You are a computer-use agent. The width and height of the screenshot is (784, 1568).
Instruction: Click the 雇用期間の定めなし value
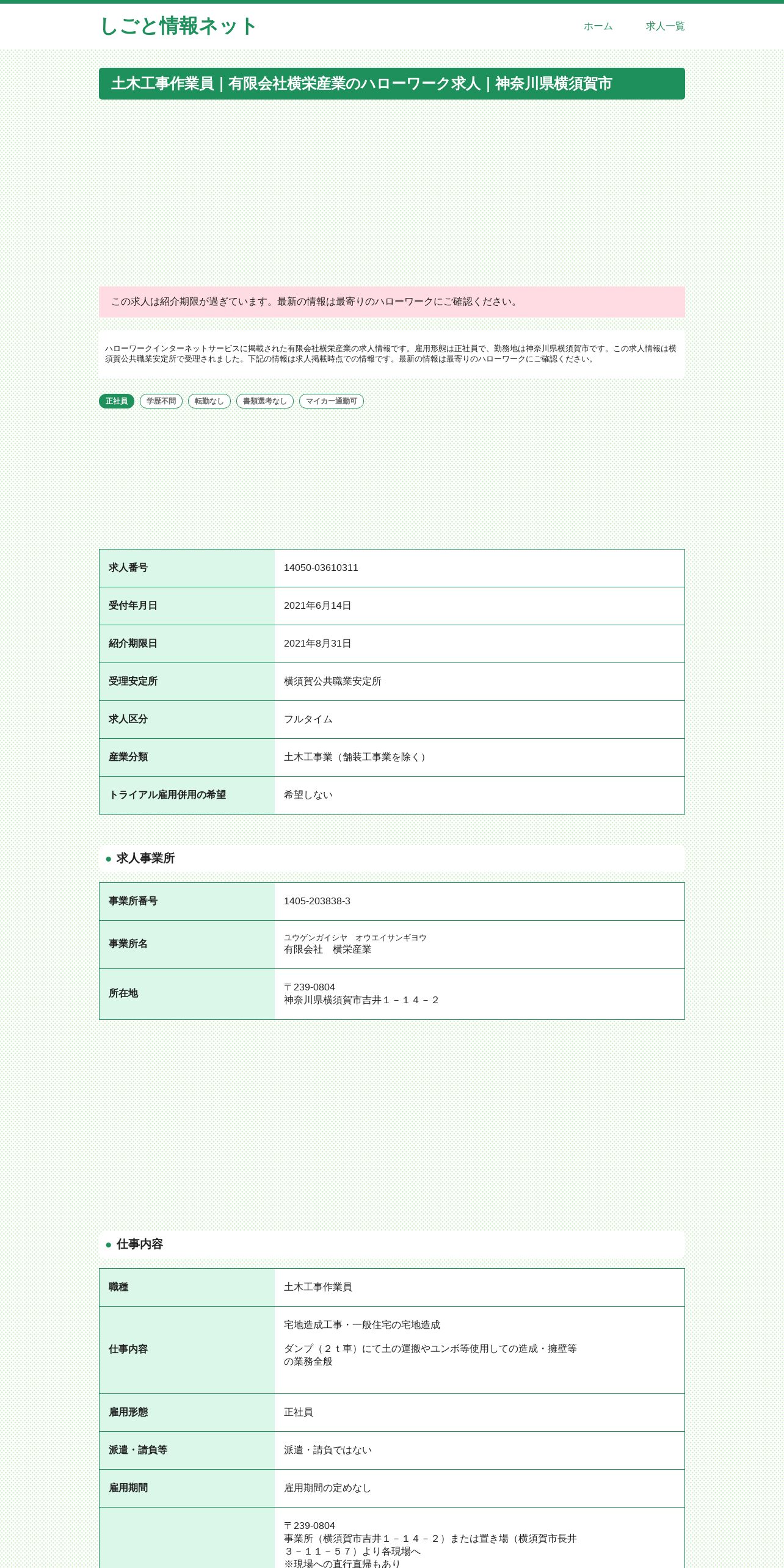(328, 1488)
